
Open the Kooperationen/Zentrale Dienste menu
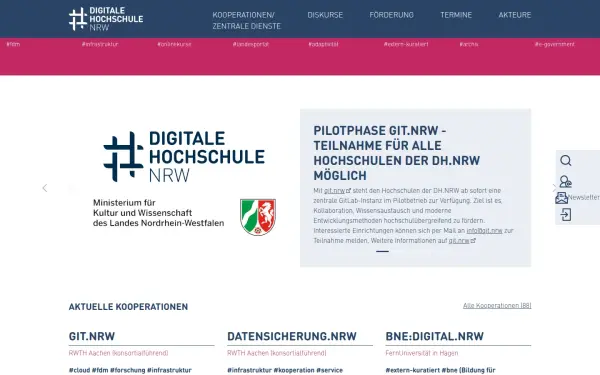(x=246, y=21)
